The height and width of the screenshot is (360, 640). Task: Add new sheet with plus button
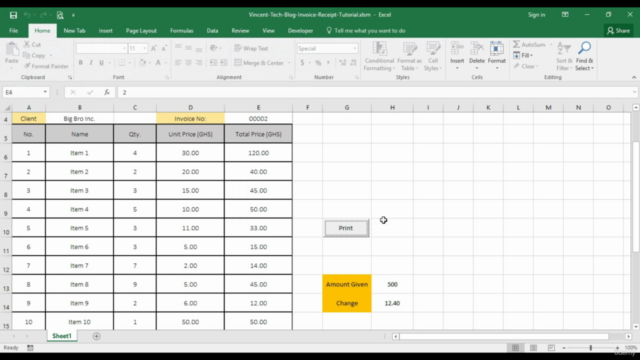point(96,336)
